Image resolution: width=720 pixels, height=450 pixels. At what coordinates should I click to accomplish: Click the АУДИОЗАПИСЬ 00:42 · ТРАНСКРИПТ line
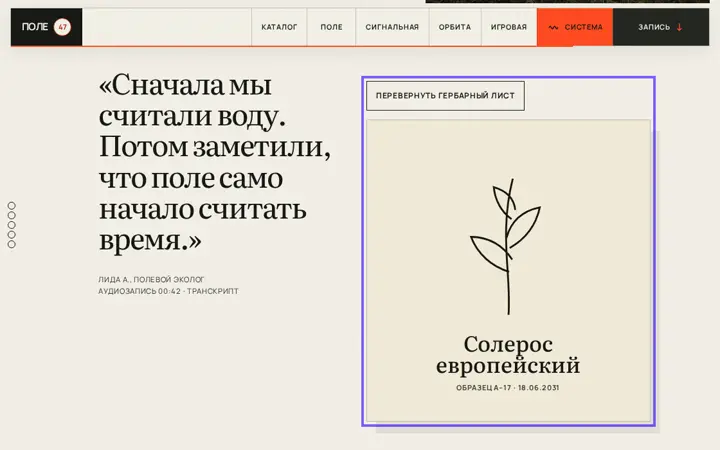pos(168,291)
